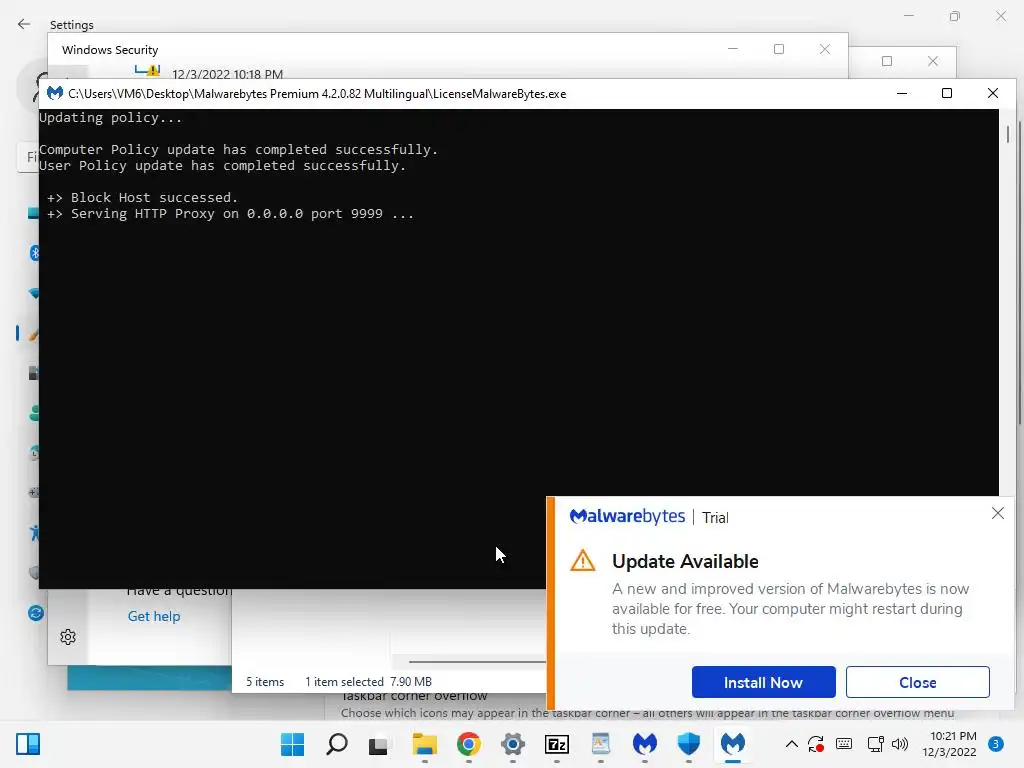Maximize the Windows Security window

coord(778,49)
